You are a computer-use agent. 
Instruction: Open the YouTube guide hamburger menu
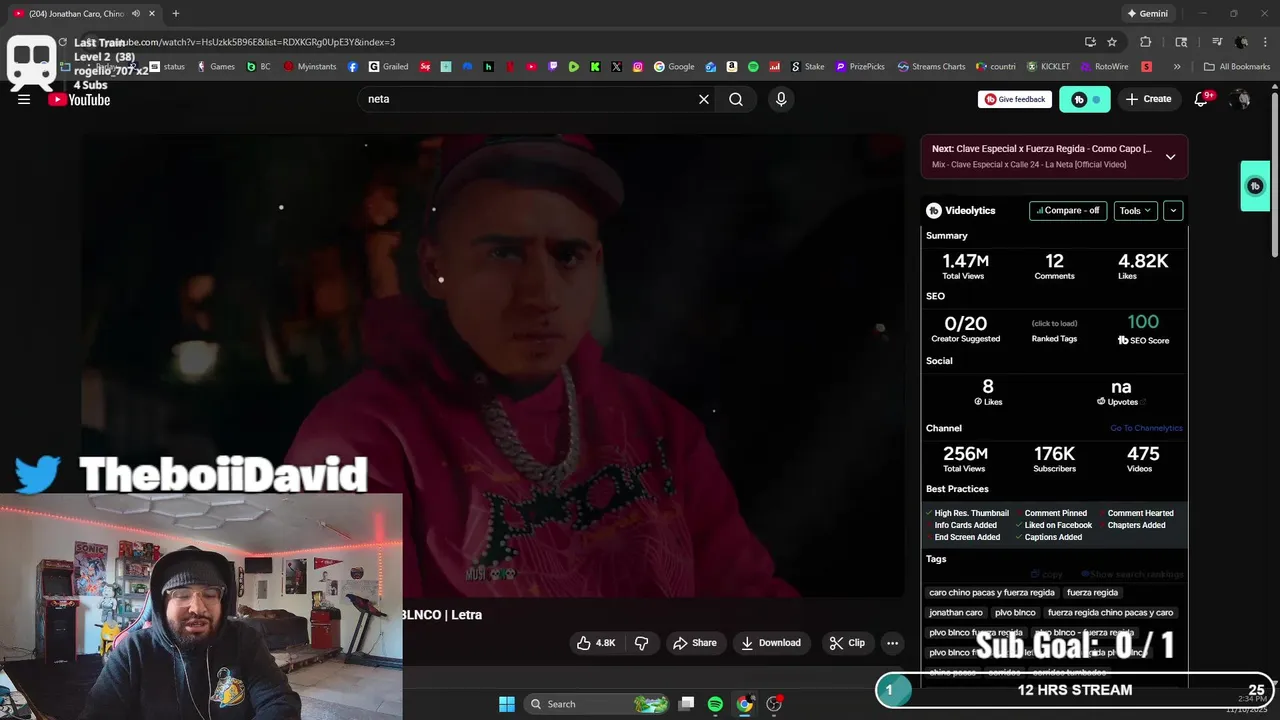24,99
